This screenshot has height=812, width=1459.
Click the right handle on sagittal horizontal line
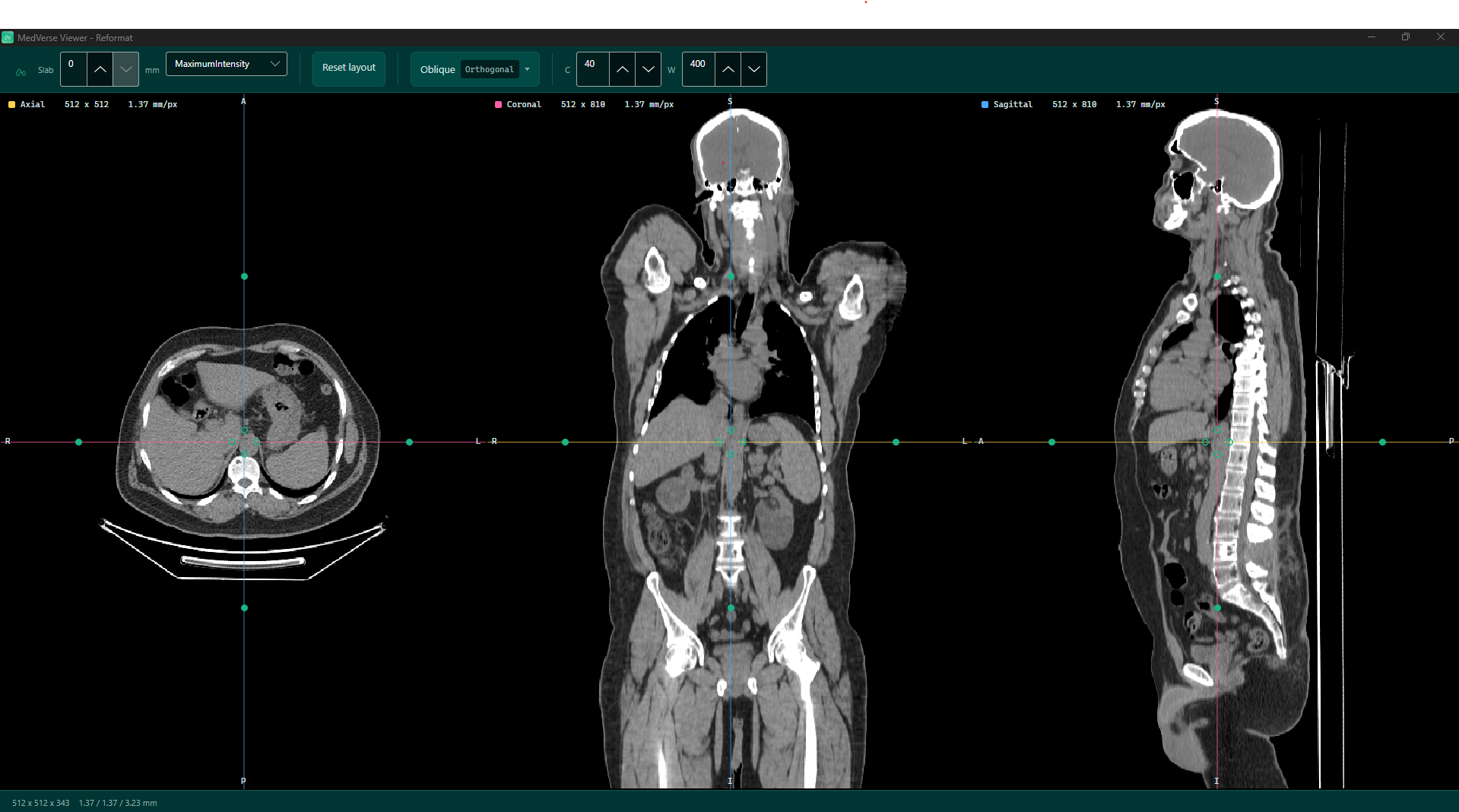[x=1383, y=442]
